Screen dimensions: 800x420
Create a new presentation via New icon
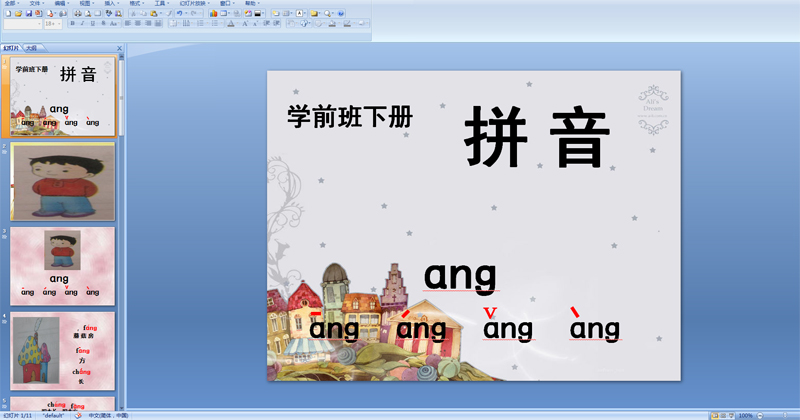click(8, 13)
